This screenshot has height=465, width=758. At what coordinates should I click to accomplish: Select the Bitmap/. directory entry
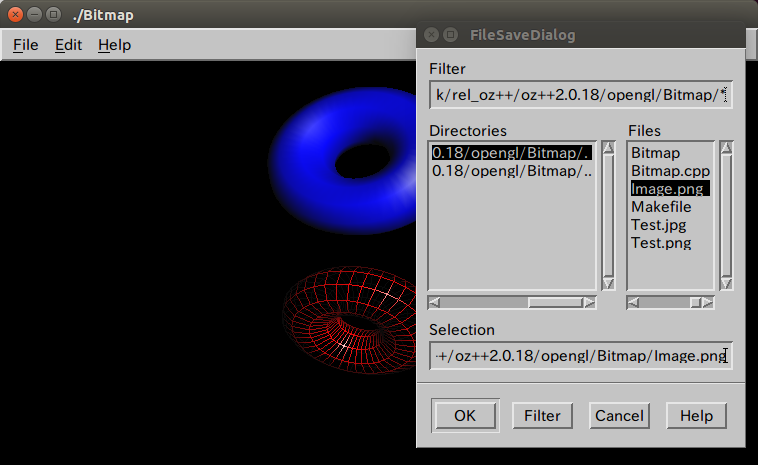click(511, 153)
